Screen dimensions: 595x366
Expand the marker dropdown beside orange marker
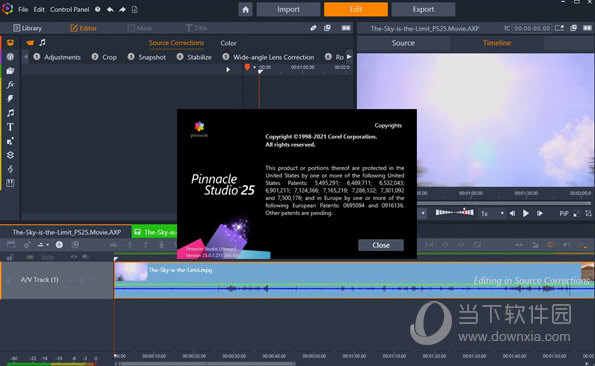click(255, 67)
